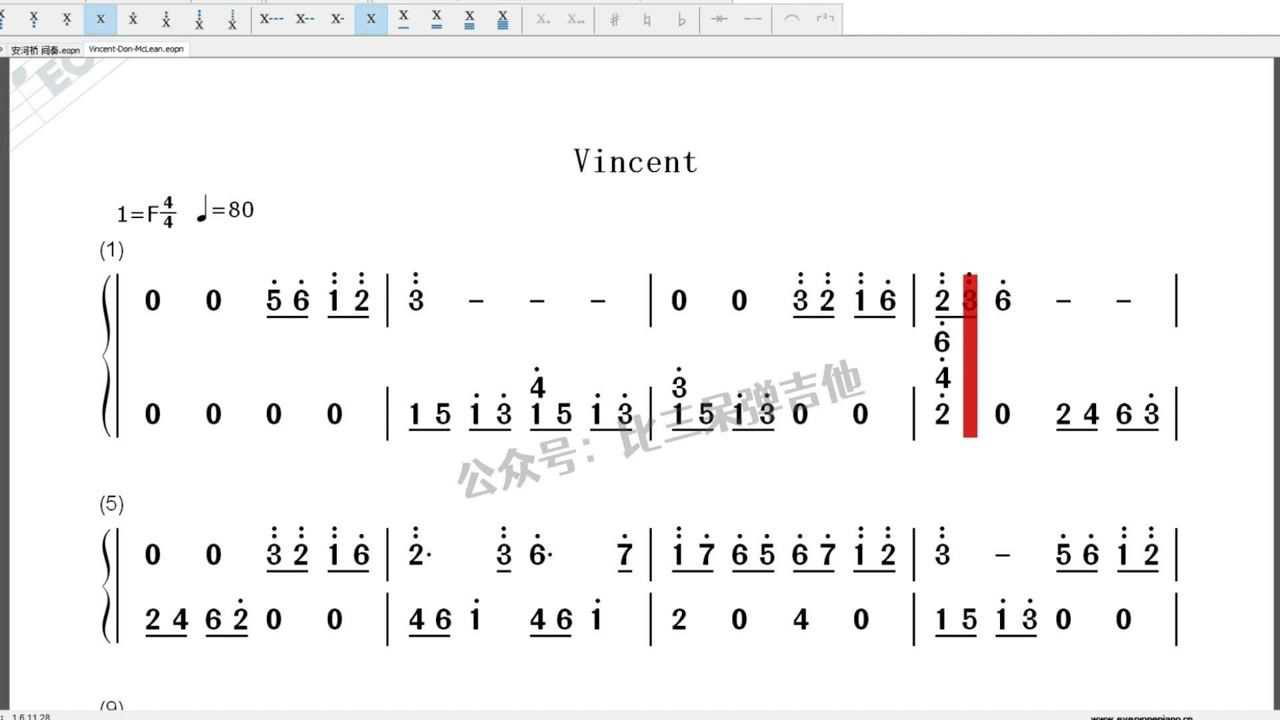Choose the dotted half note X-- icon
The height and width of the screenshot is (720, 1280).
pyautogui.click(x=305, y=19)
